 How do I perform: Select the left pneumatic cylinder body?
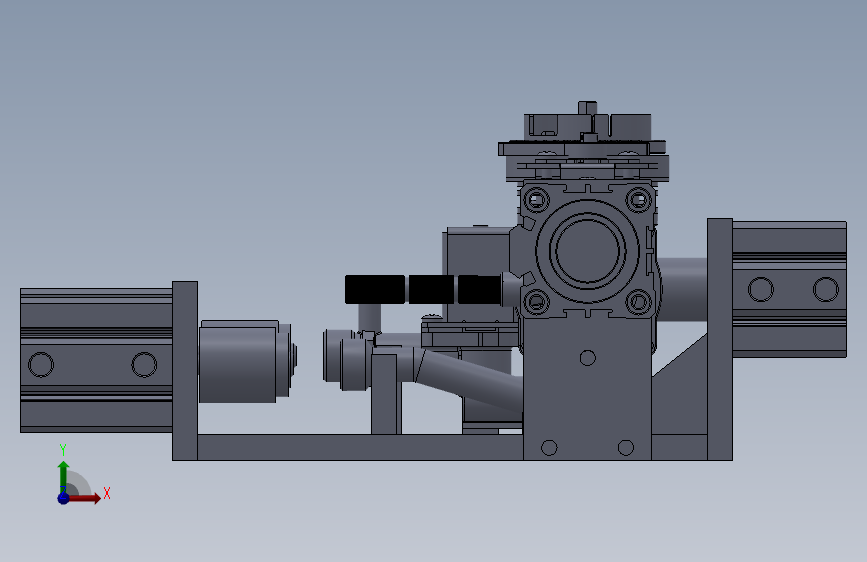click(96, 360)
